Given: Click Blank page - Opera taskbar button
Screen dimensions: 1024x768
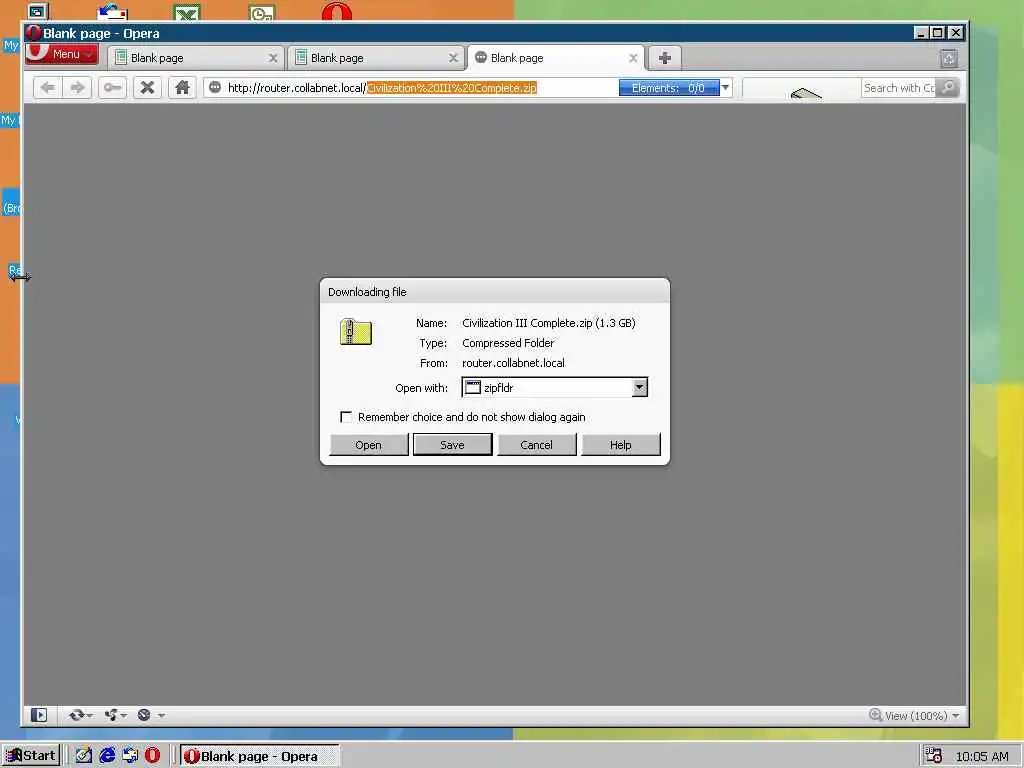Looking at the screenshot, I should (x=260, y=756).
